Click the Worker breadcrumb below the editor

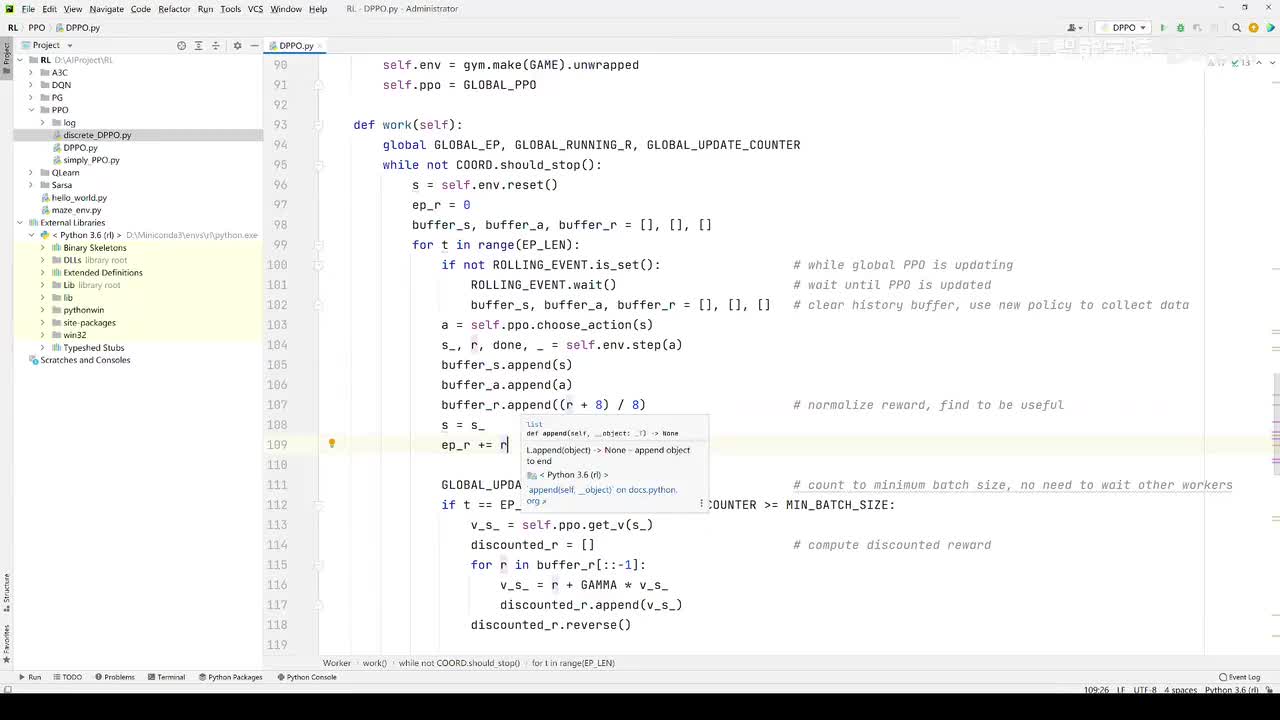pos(336,663)
